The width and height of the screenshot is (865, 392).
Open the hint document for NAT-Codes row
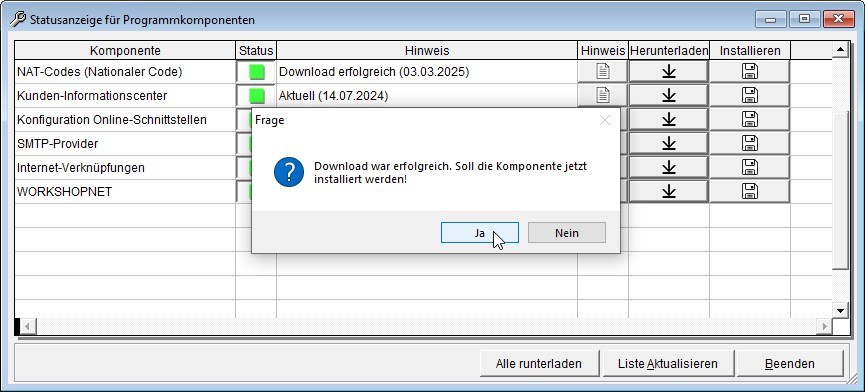pos(603,72)
